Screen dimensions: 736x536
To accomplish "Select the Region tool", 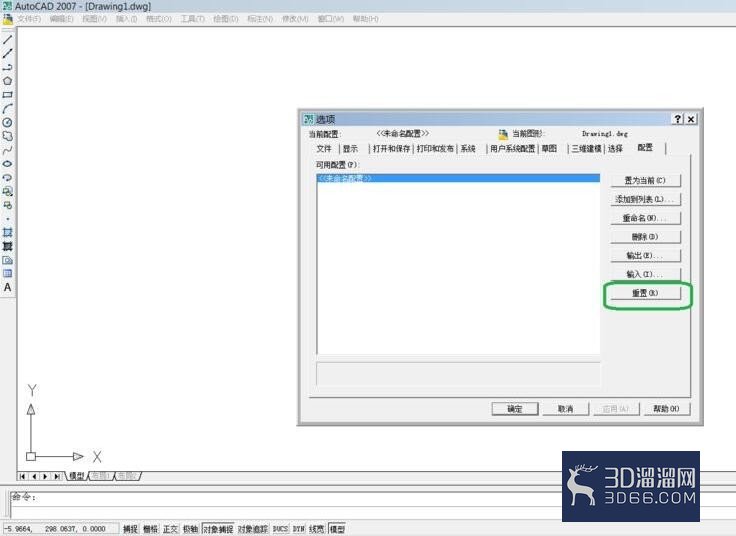I will (x=8, y=260).
